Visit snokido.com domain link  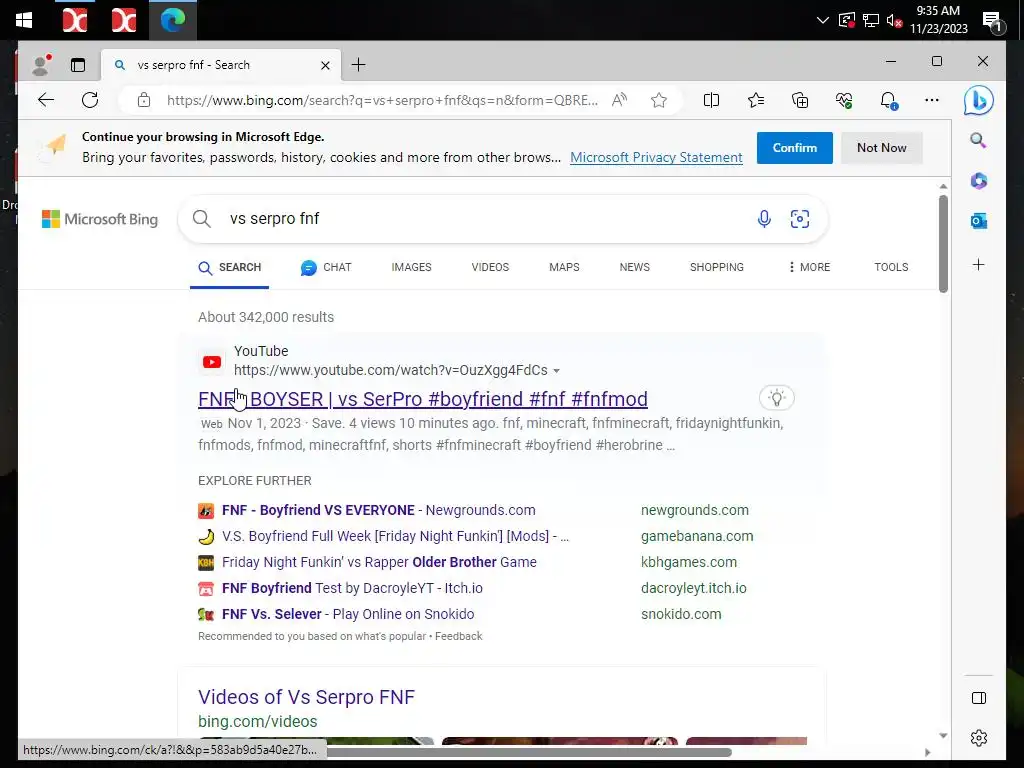(681, 615)
